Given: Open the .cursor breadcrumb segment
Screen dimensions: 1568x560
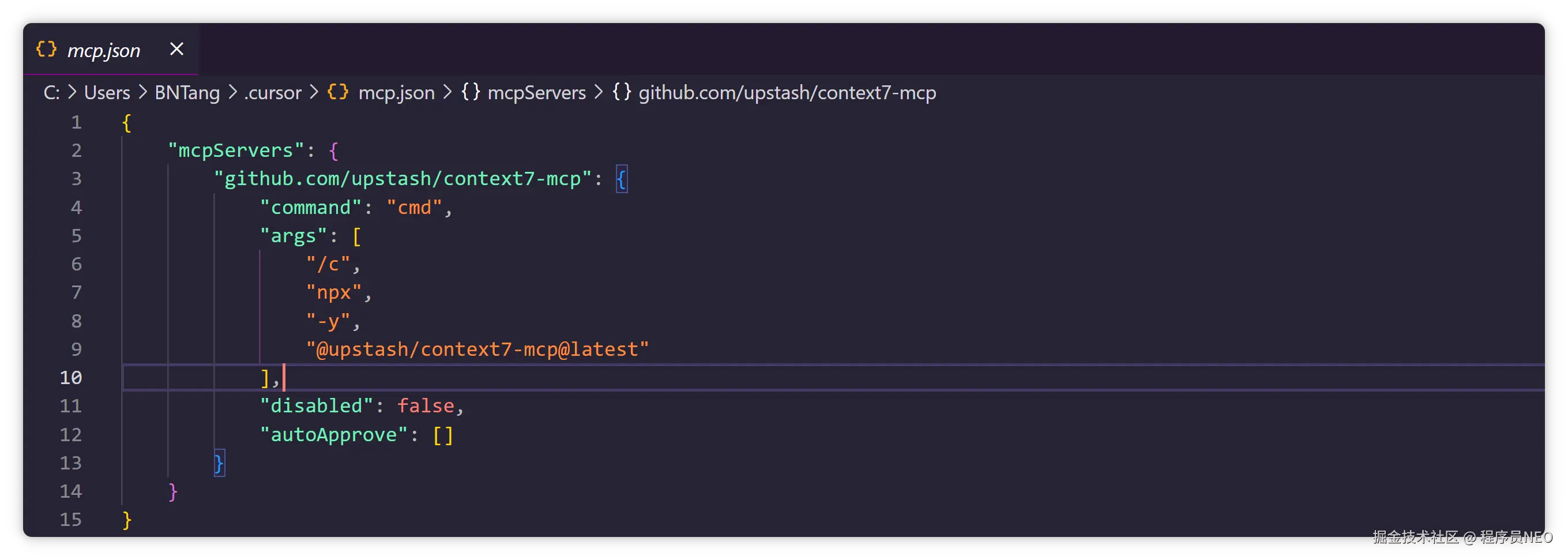Looking at the screenshot, I should 273,92.
